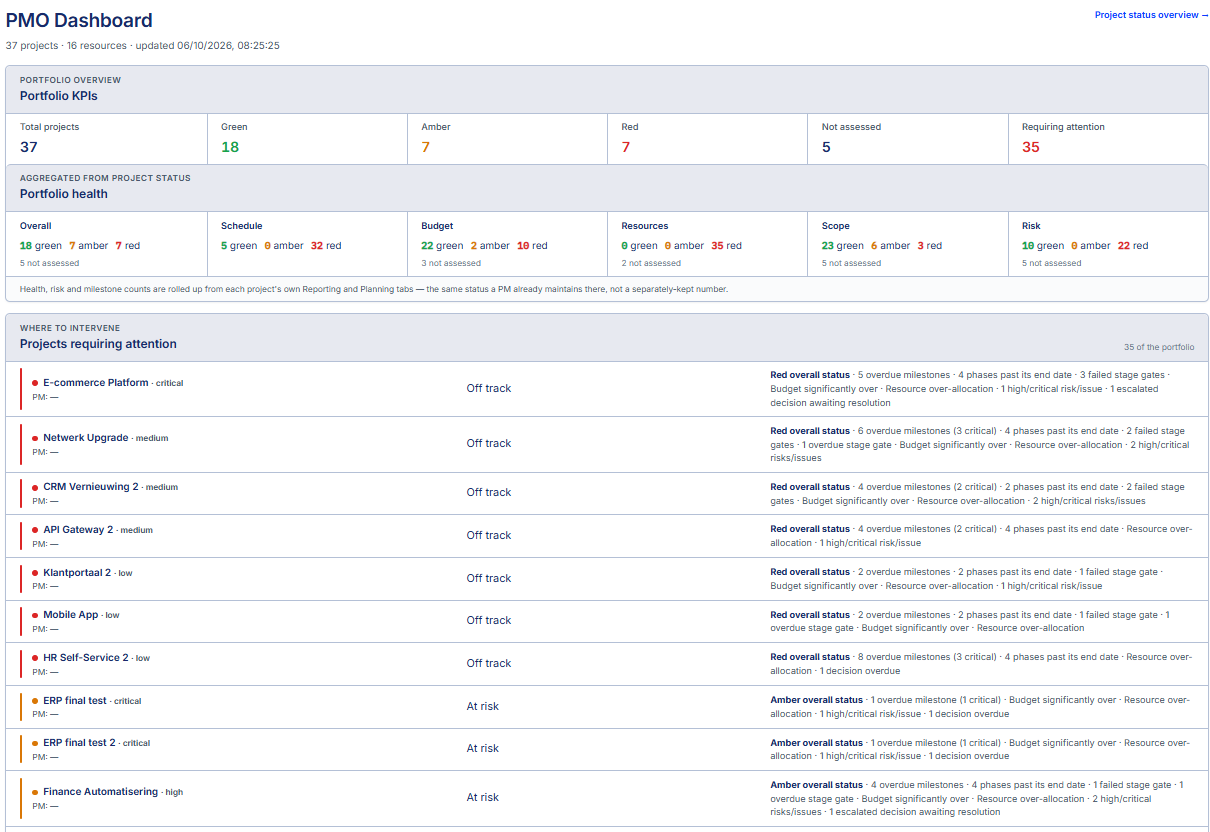Select the ERP final test 2 project
The width and height of the screenshot is (1210, 832).
tap(79, 743)
